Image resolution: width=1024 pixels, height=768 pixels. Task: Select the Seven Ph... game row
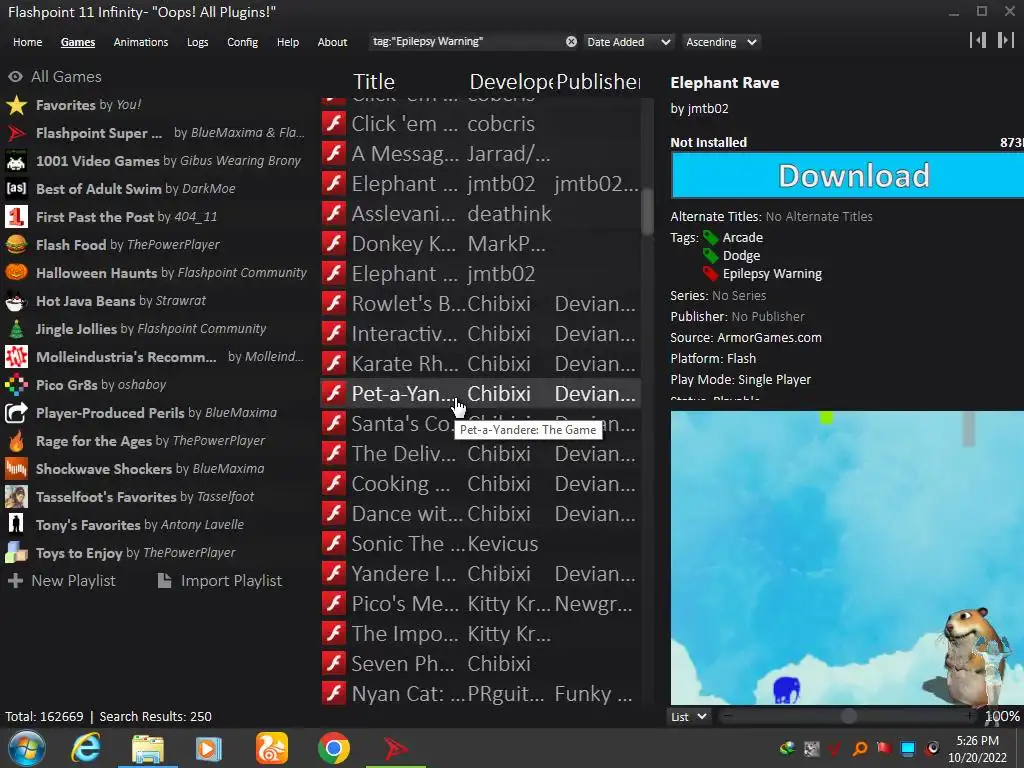pyautogui.click(x=481, y=664)
